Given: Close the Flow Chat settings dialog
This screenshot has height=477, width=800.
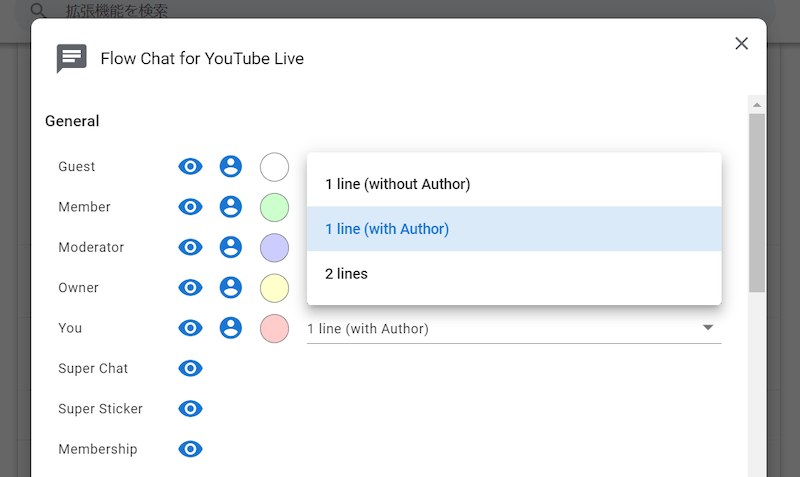Looking at the screenshot, I should [x=741, y=43].
